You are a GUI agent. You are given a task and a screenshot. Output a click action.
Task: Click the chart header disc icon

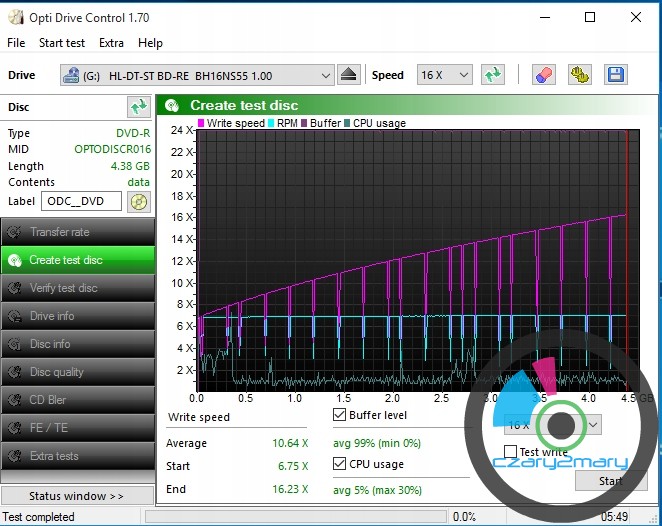point(173,105)
